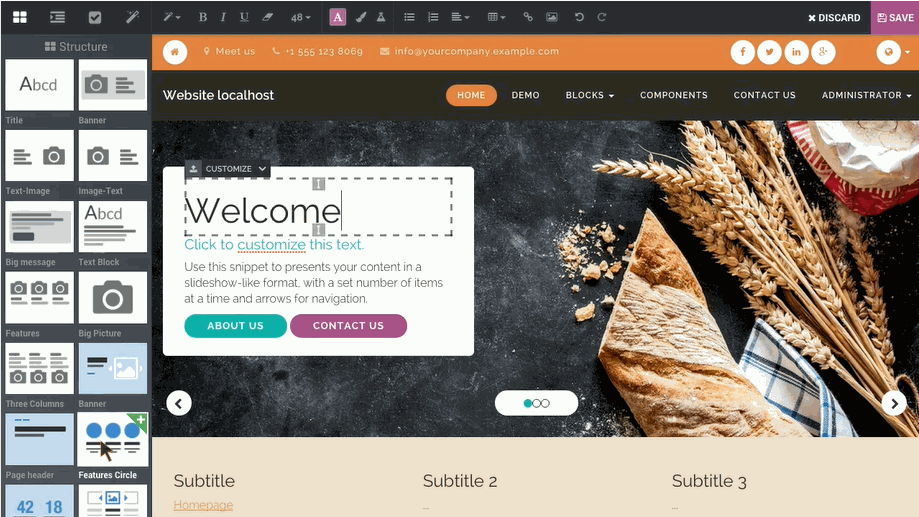919x517 pixels.
Task: Open the Components menu item
Action: click(x=673, y=95)
